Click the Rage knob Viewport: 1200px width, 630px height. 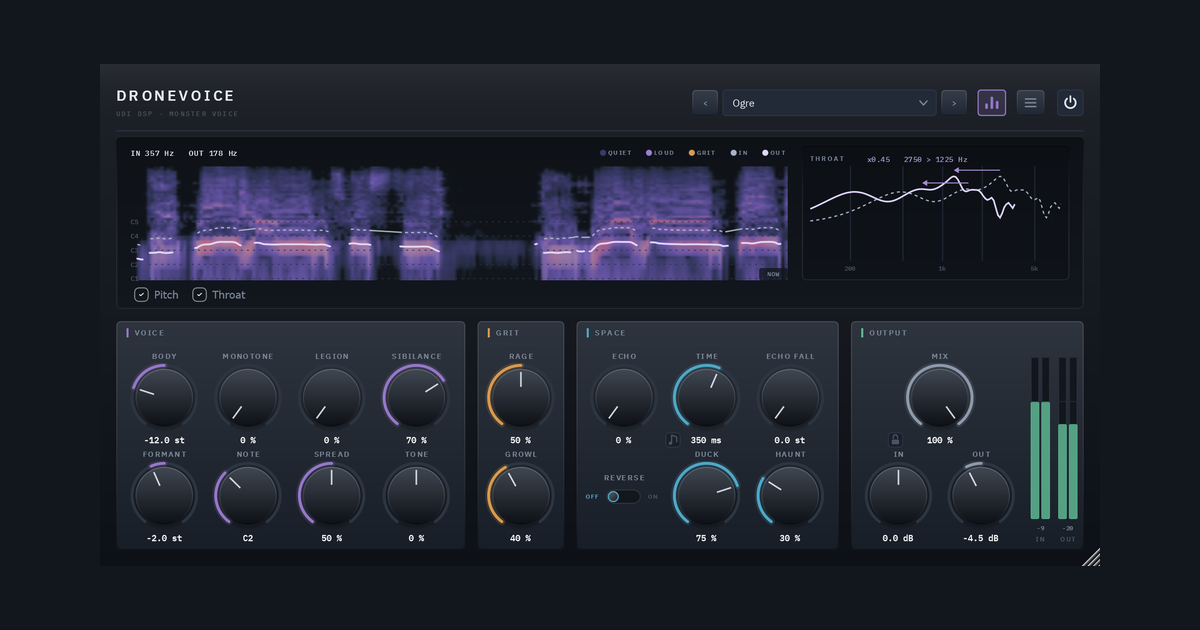pyautogui.click(x=520, y=397)
